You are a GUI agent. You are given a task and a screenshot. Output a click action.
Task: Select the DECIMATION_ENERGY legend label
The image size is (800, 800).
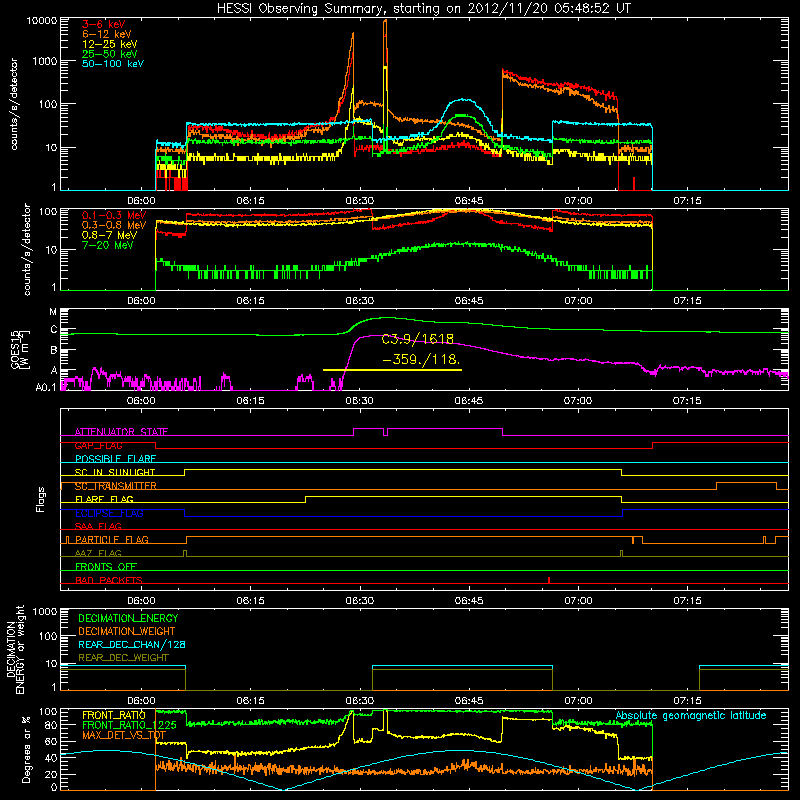[128, 618]
